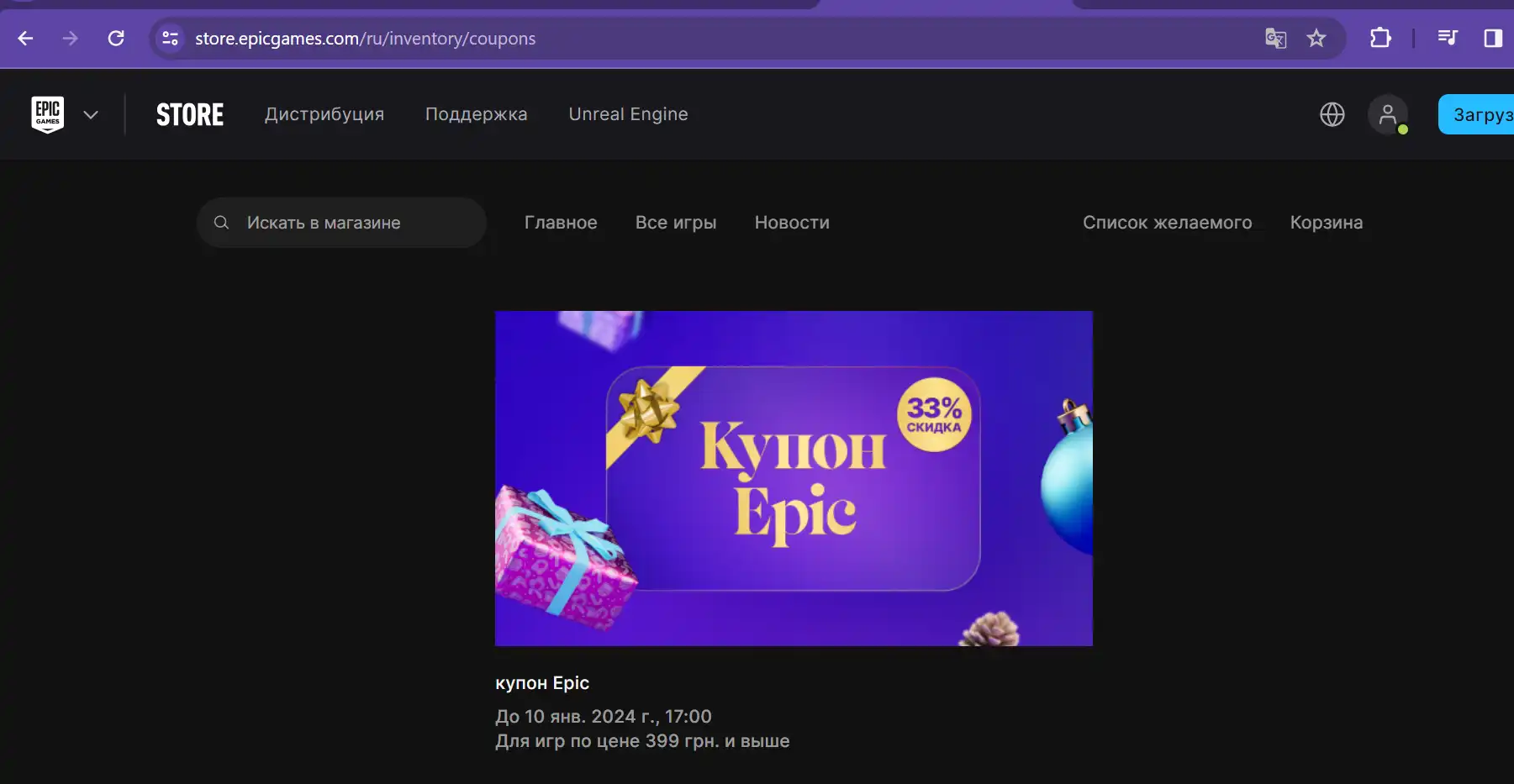Viewport: 1514px width, 784px height.
Task: Toggle the browser side panel icon
Action: pos(1493,38)
